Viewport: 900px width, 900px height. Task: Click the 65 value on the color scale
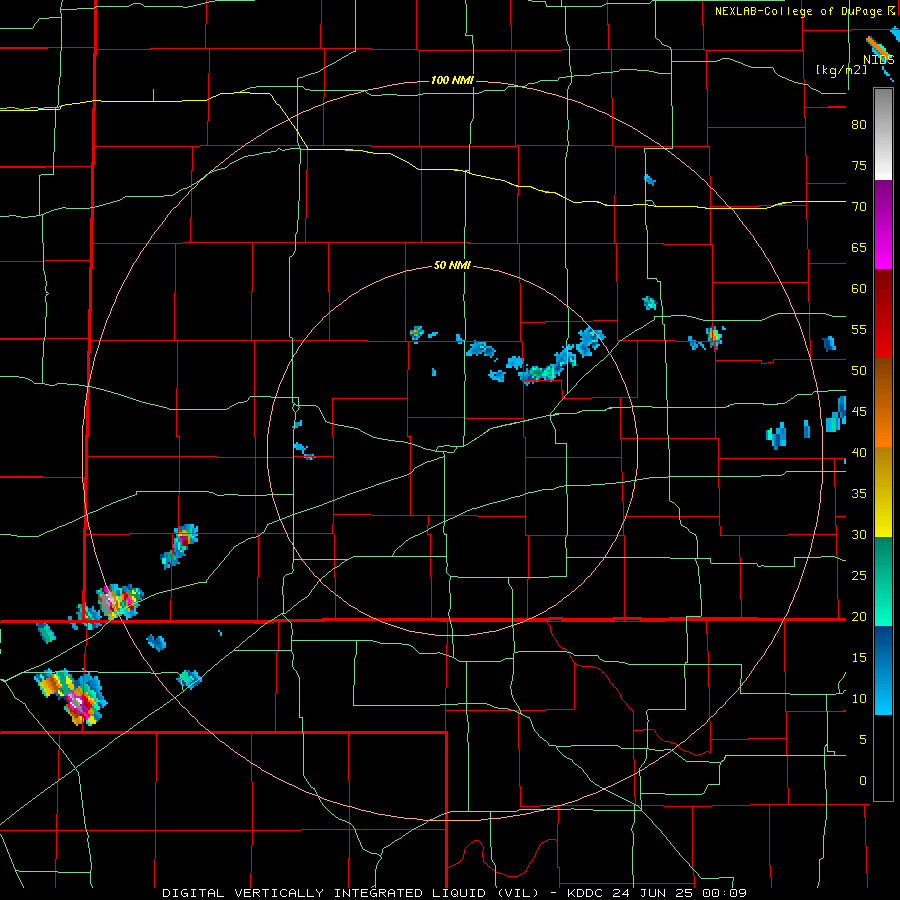coord(859,247)
